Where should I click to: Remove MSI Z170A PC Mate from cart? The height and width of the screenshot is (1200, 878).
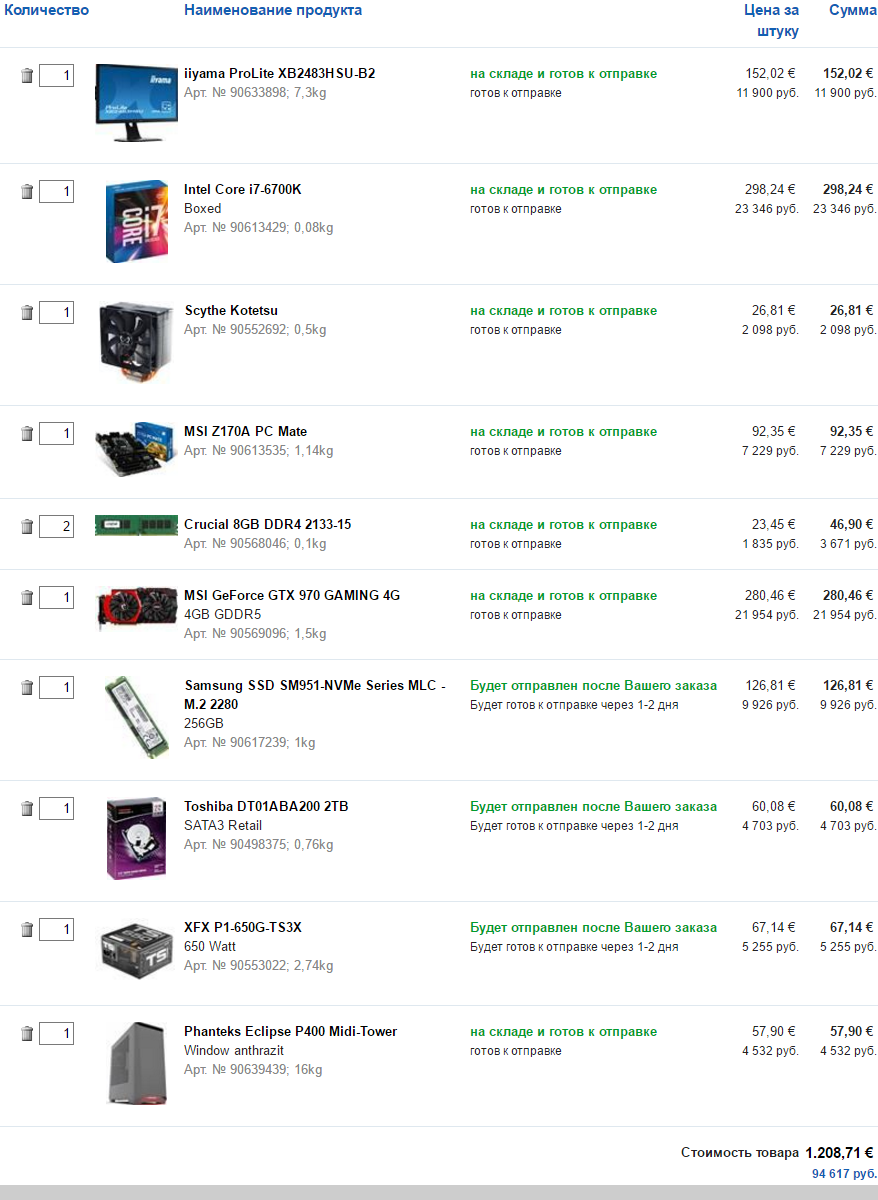coord(27,433)
